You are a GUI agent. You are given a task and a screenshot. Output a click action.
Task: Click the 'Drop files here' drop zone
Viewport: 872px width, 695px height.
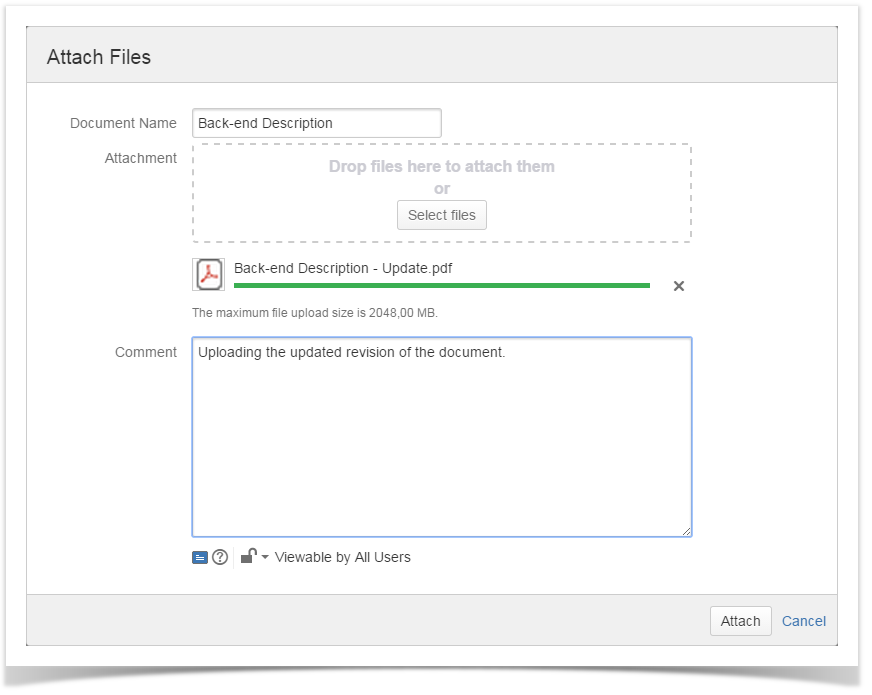441,167
